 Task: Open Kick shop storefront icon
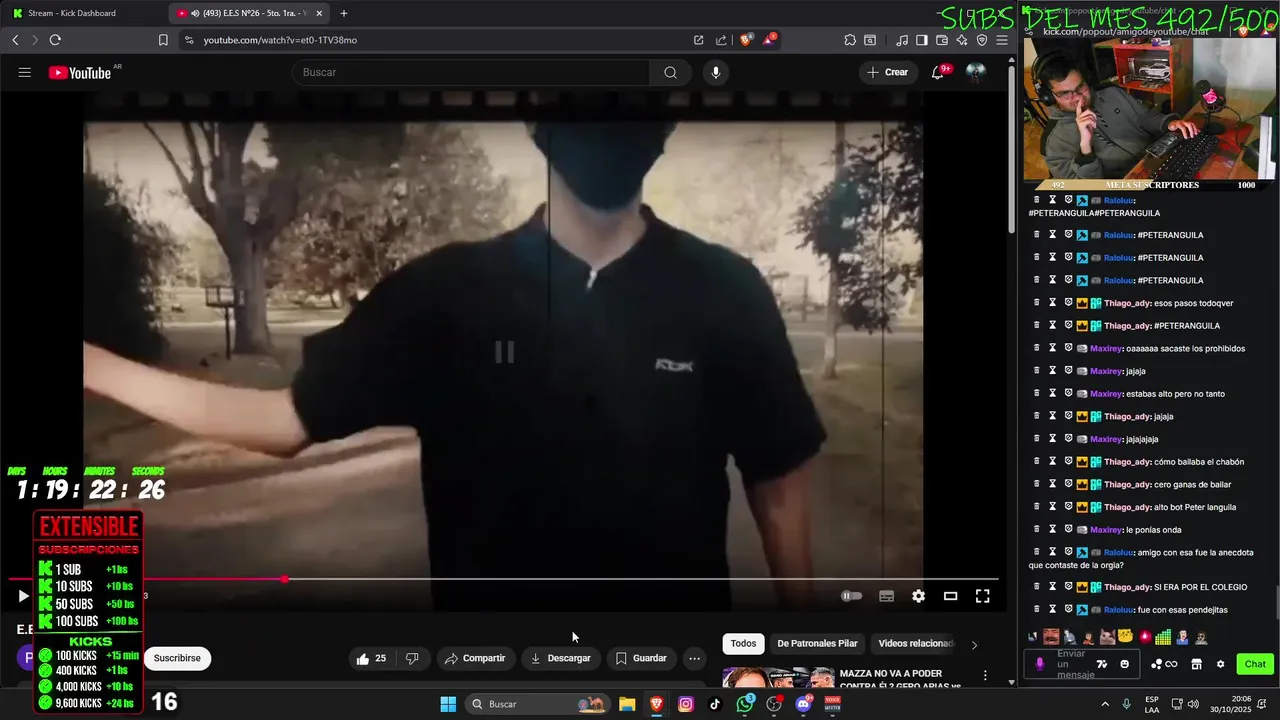click(1196, 664)
